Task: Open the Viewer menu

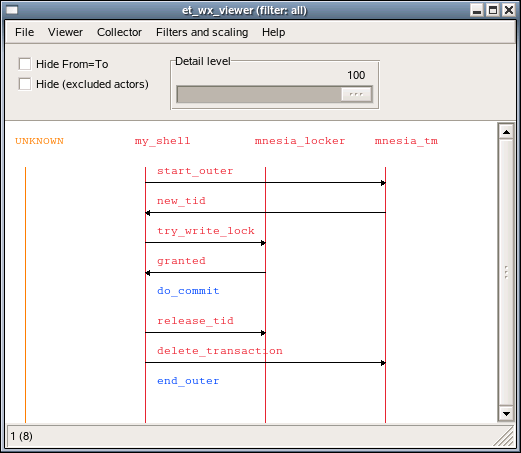Action: (65, 32)
